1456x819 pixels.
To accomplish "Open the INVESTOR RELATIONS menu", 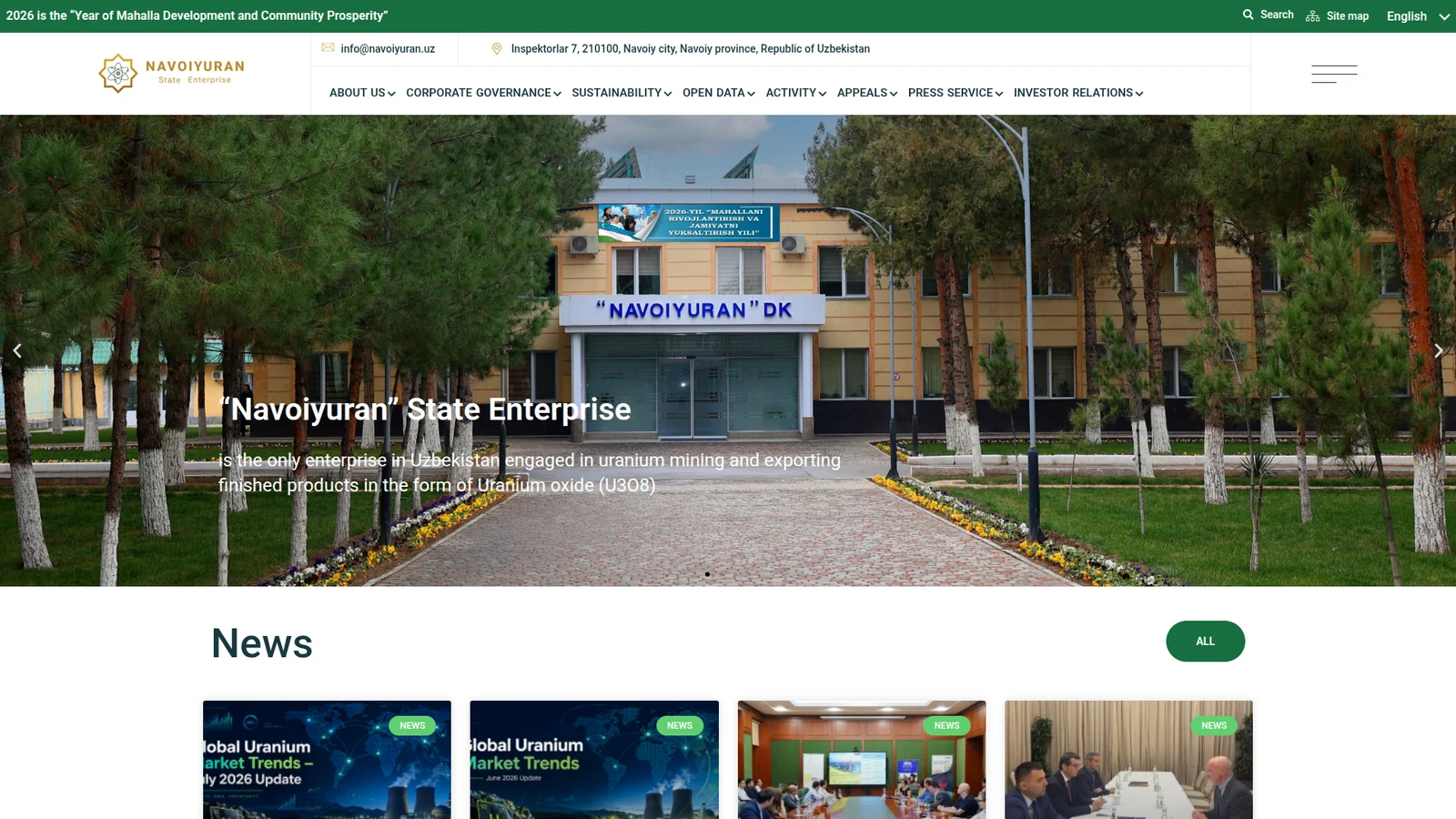I will 1078,93.
